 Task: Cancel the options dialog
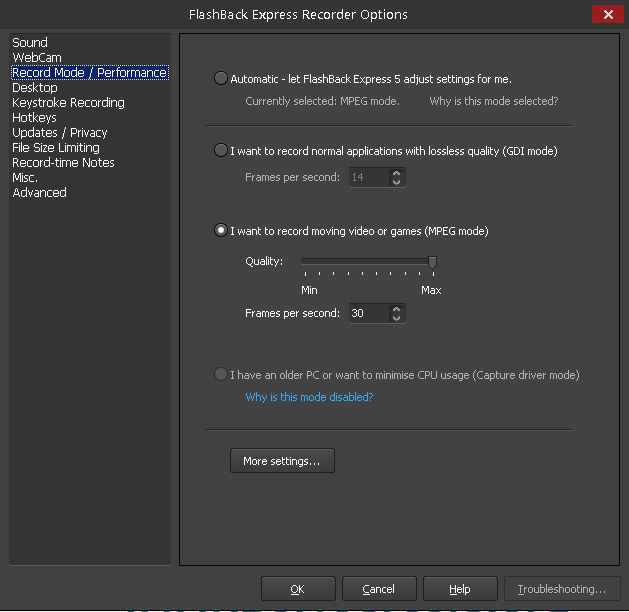click(379, 589)
